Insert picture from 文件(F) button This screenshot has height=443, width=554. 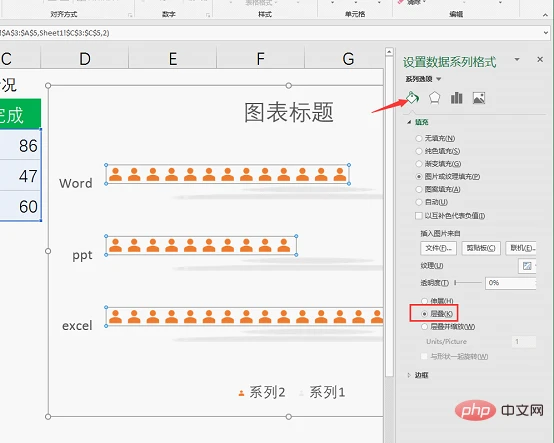tap(438, 248)
